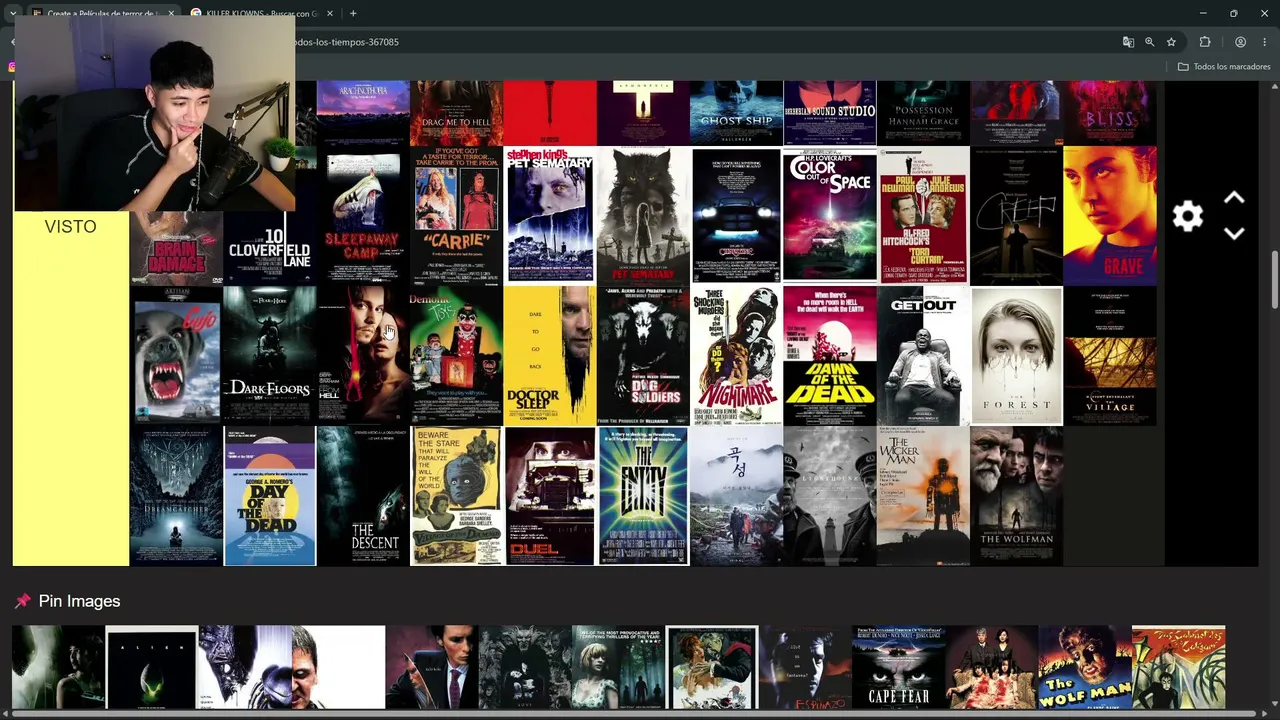
Task: Select the From Hell poster
Action: pos(363,356)
